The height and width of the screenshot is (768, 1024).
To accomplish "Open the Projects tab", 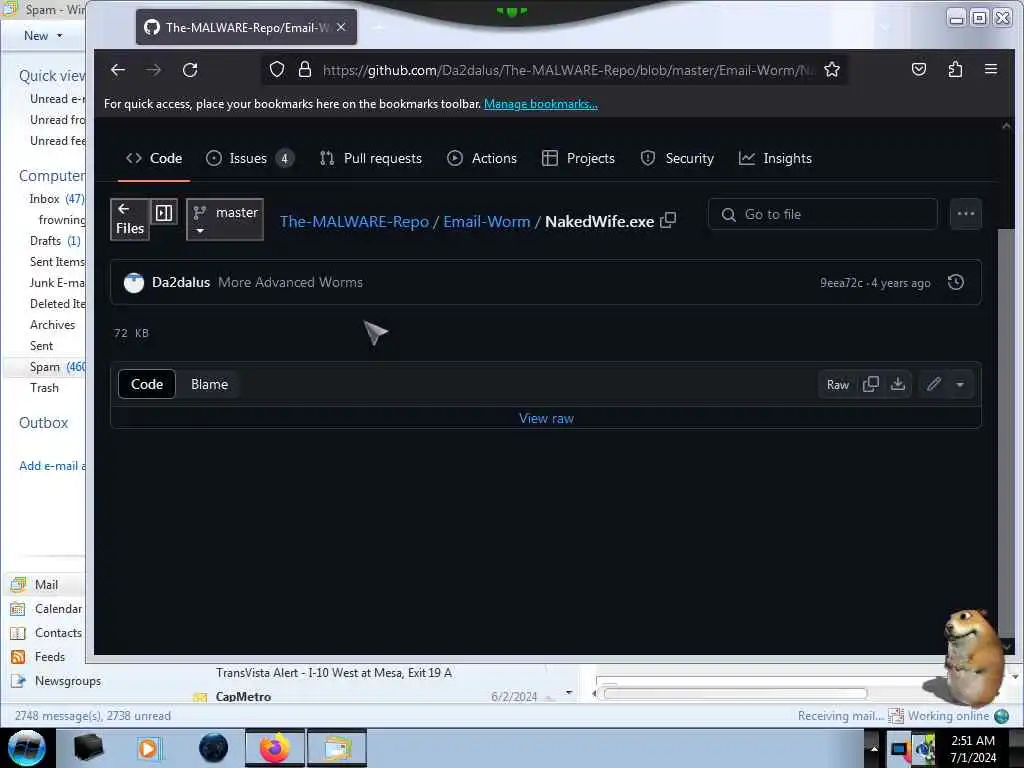I will coord(579,158).
